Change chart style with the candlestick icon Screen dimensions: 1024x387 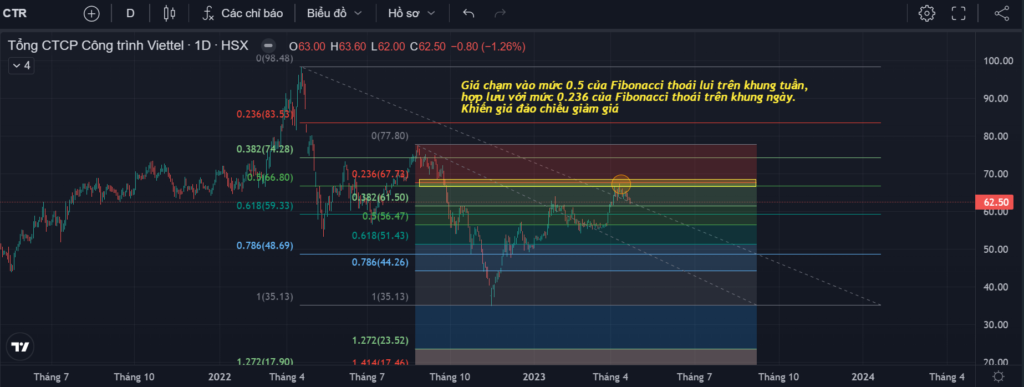170,13
